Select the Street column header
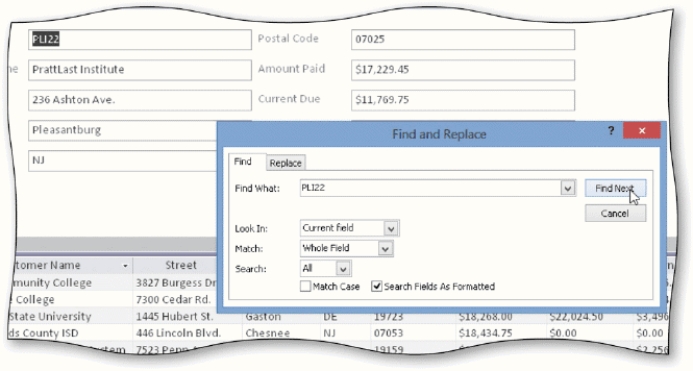Viewport: 693px width, 371px height. coord(181,265)
